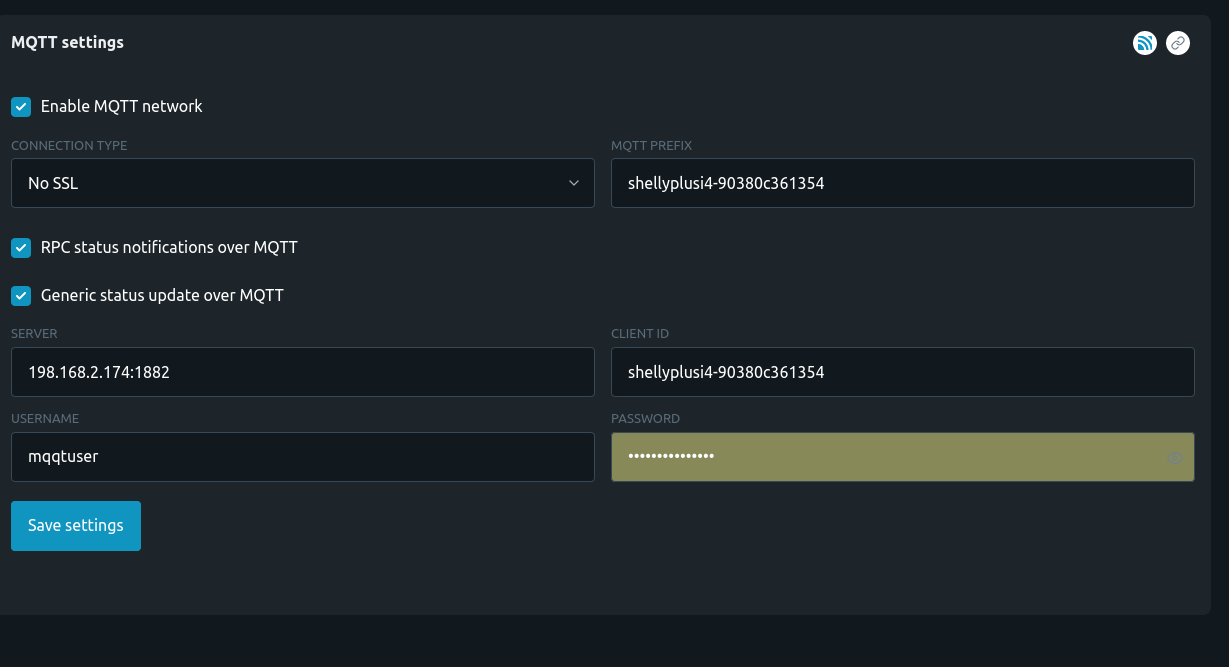The image size is (1229, 667).
Task: Click into the Client ID field
Action: pyautogui.click(x=903, y=372)
